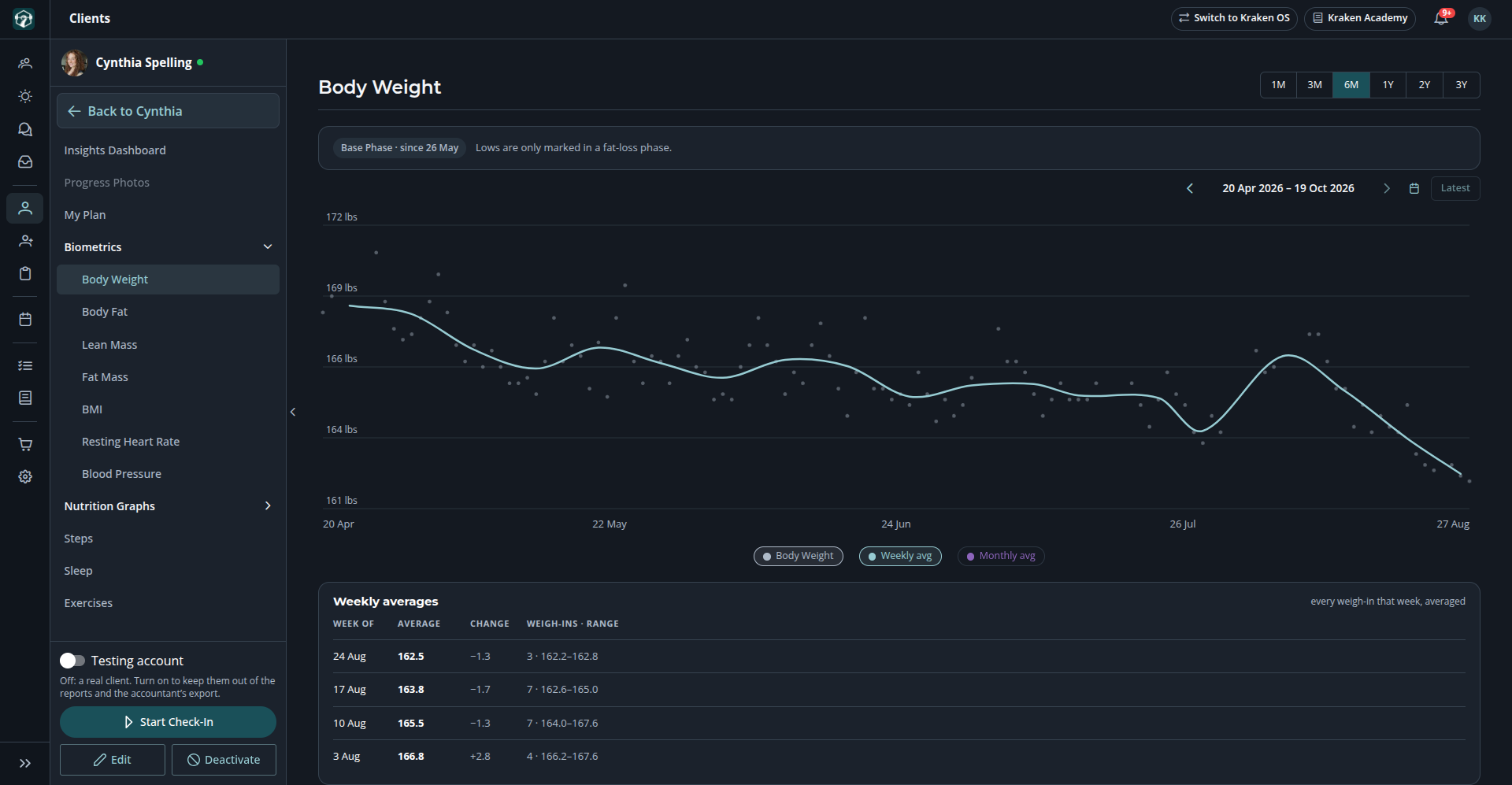This screenshot has height=785, width=1512.
Task: Click the sun-shaped sidebar icon
Action: click(x=25, y=96)
